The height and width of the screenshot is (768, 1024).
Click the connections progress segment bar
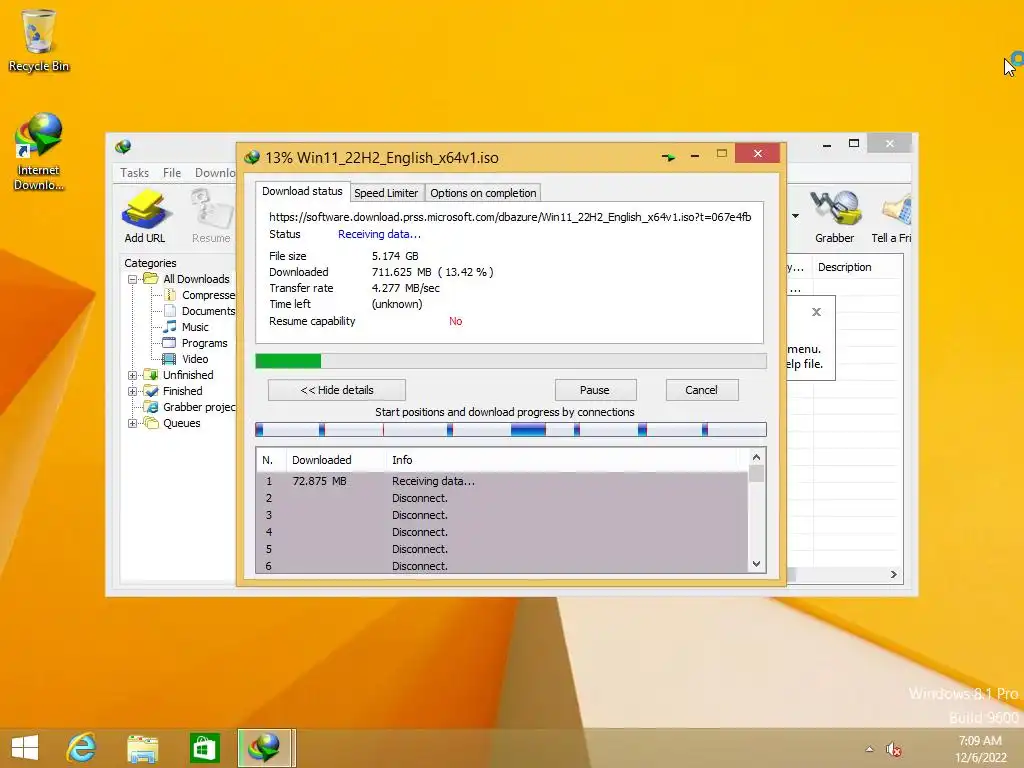(510, 429)
